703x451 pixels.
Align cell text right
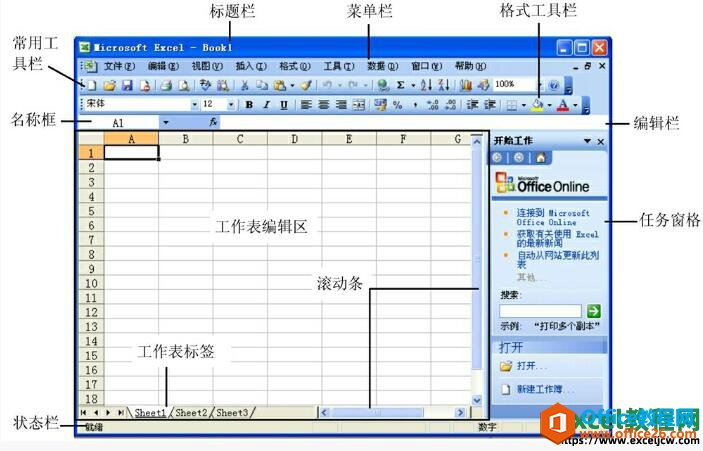[341, 105]
